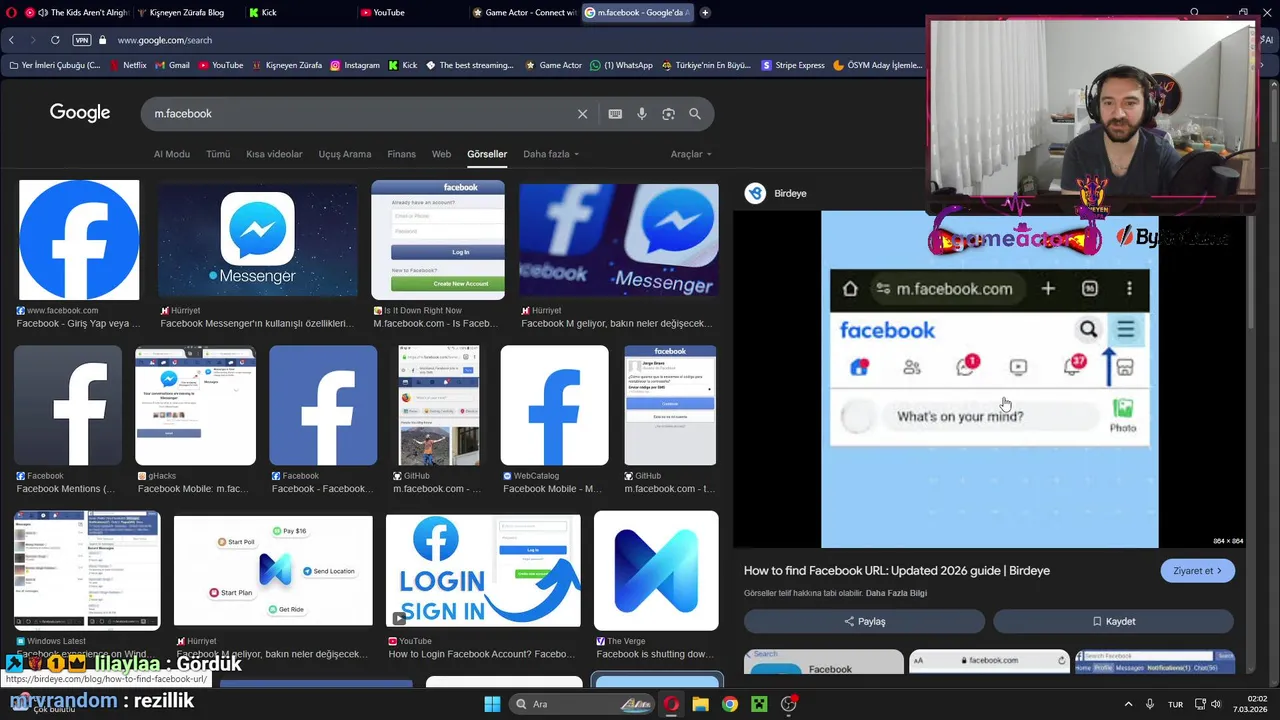The width and height of the screenshot is (1280, 720).
Task: Open the Netflix bookmark
Action: (127, 65)
